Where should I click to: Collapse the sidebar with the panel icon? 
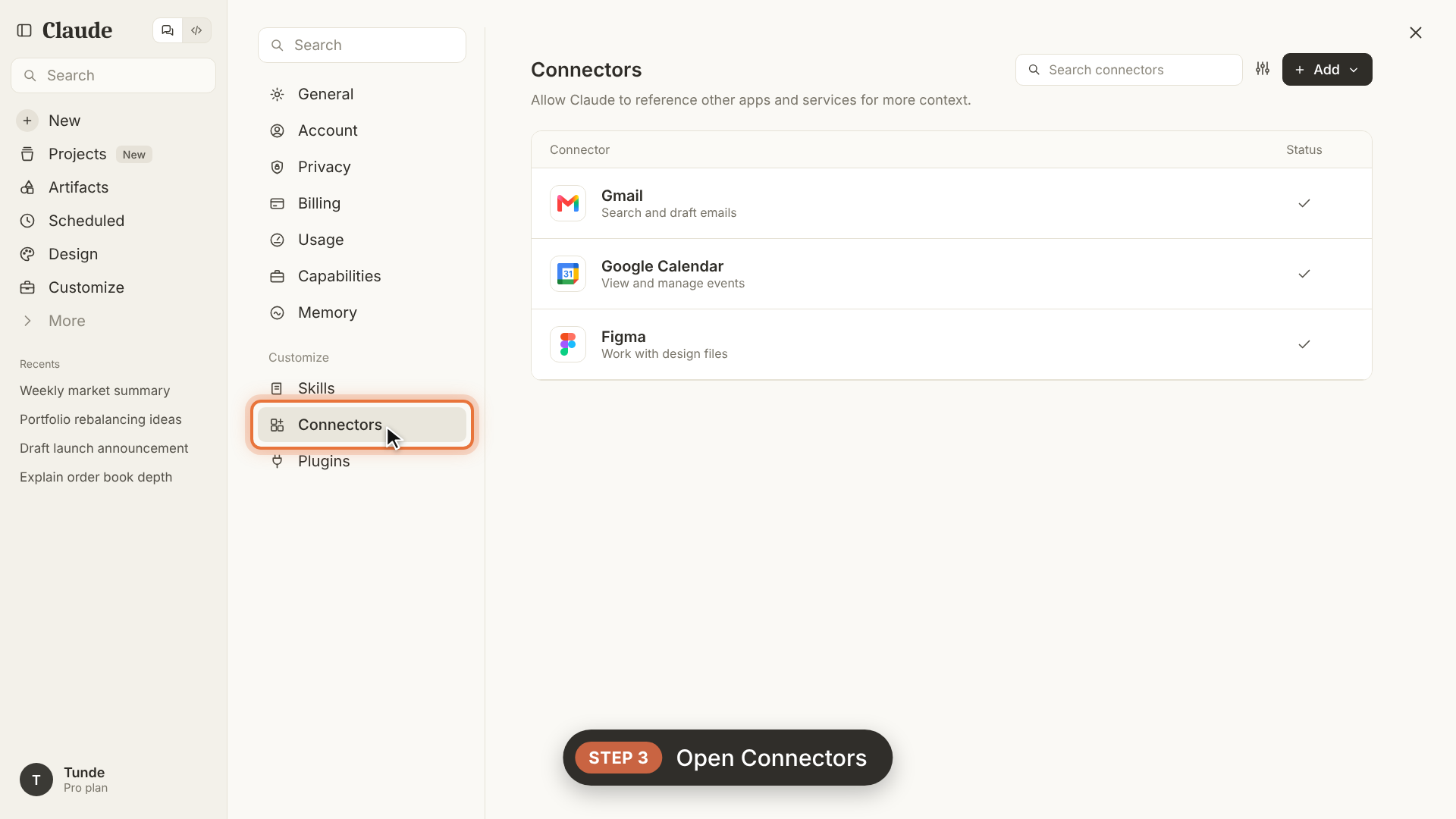24,30
